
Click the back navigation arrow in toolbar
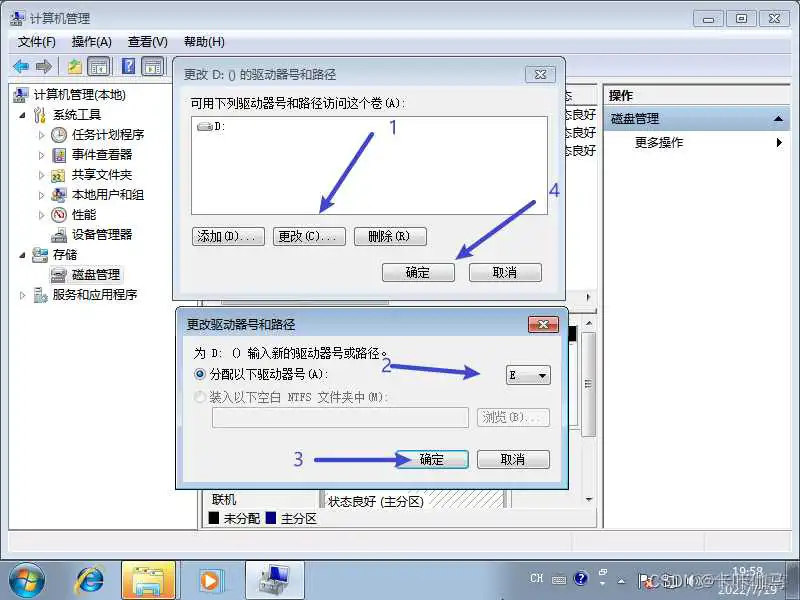[22, 66]
